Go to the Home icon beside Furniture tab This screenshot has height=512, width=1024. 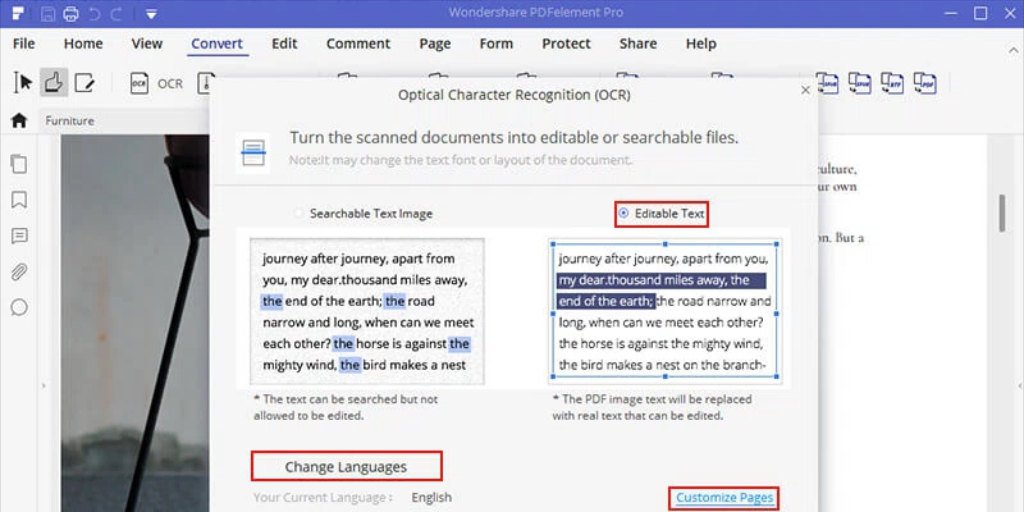click(x=20, y=120)
